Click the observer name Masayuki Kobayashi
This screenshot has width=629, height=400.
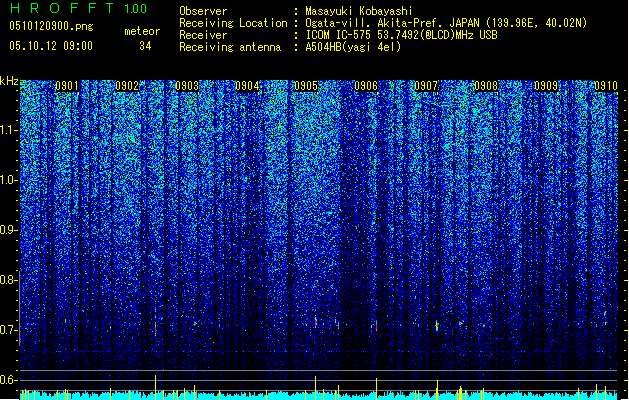coord(359,11)
